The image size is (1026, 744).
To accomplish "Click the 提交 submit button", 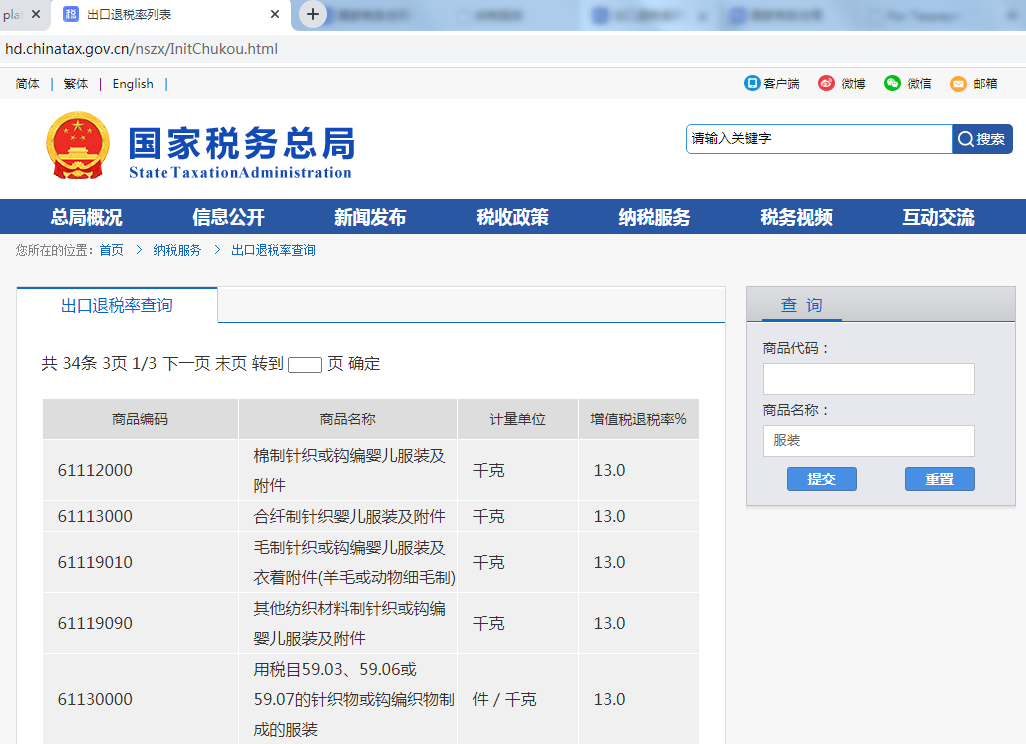I will (x=822, y=479).
